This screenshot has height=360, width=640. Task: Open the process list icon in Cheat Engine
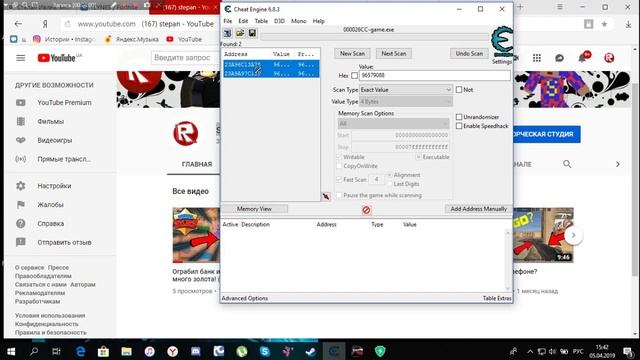click(227, 33)
